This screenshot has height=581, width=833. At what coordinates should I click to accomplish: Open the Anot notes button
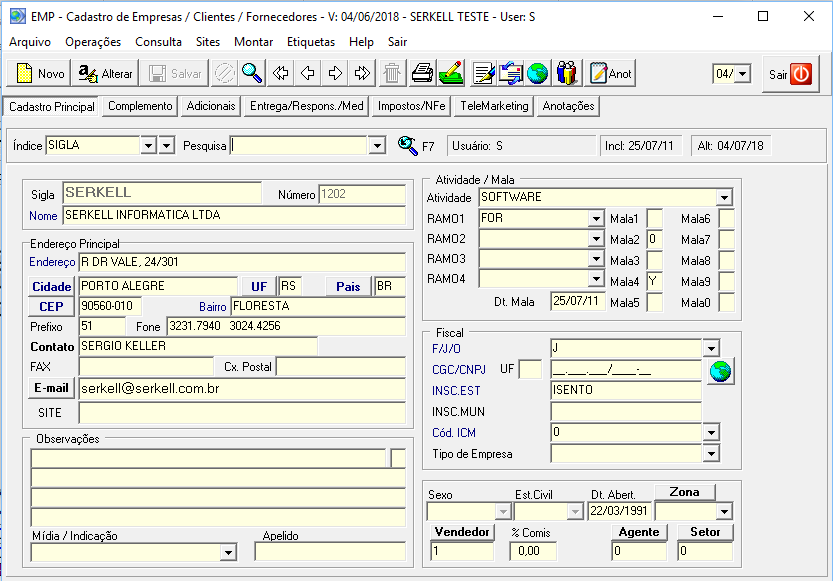(610, 73)
